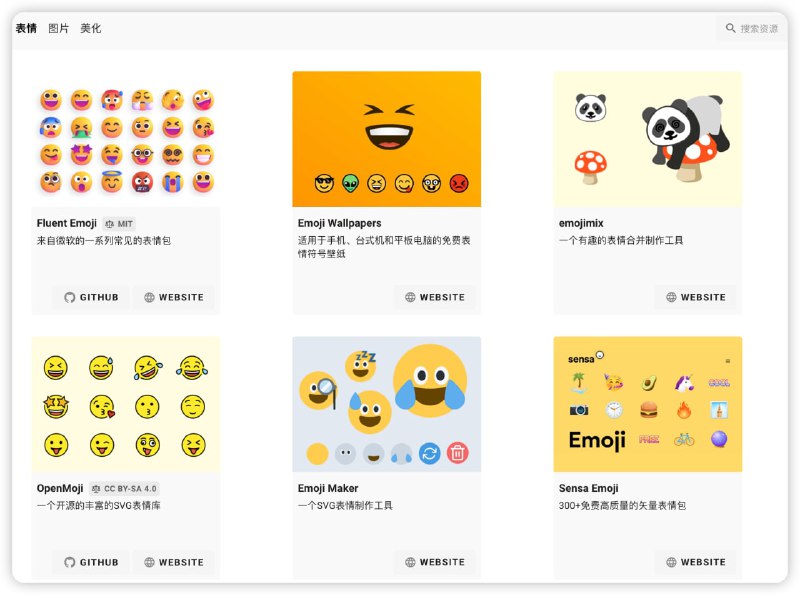Image resolution: width=800 pixels, height=595 pixels.
Task: Click the monocle emoji in Emoji Maker
Action: point(318,390)
